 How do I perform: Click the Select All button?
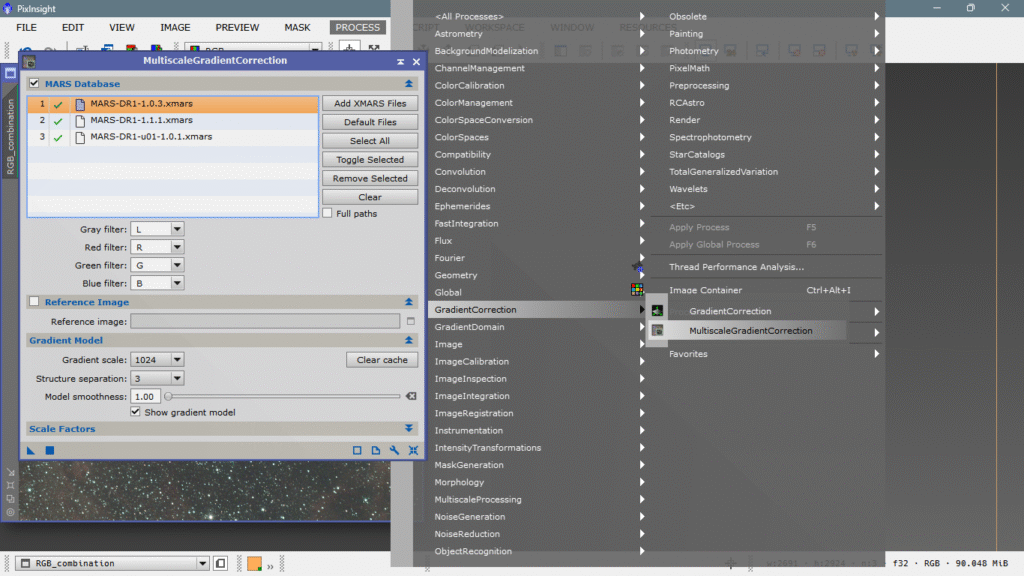click(370, 141)
